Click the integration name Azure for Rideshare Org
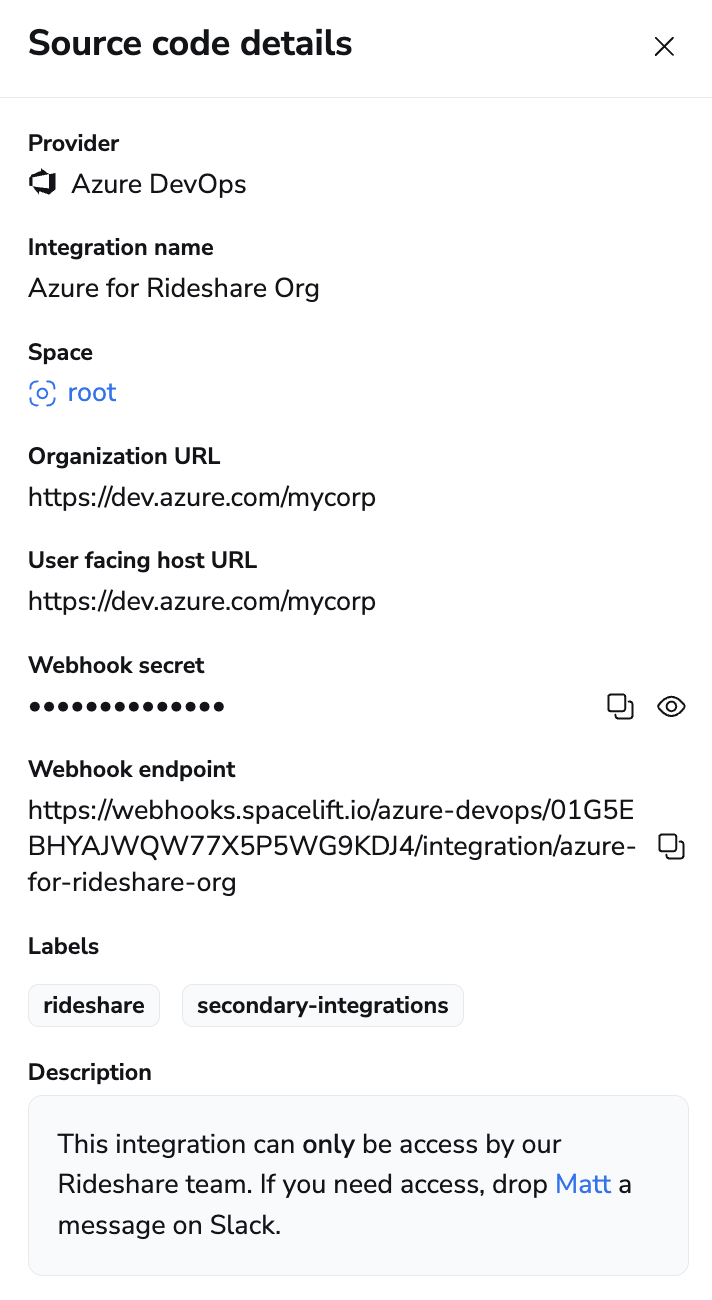The width and height of the screenshot is (712, 1300). pyautogui.click(x=174, y=288)
